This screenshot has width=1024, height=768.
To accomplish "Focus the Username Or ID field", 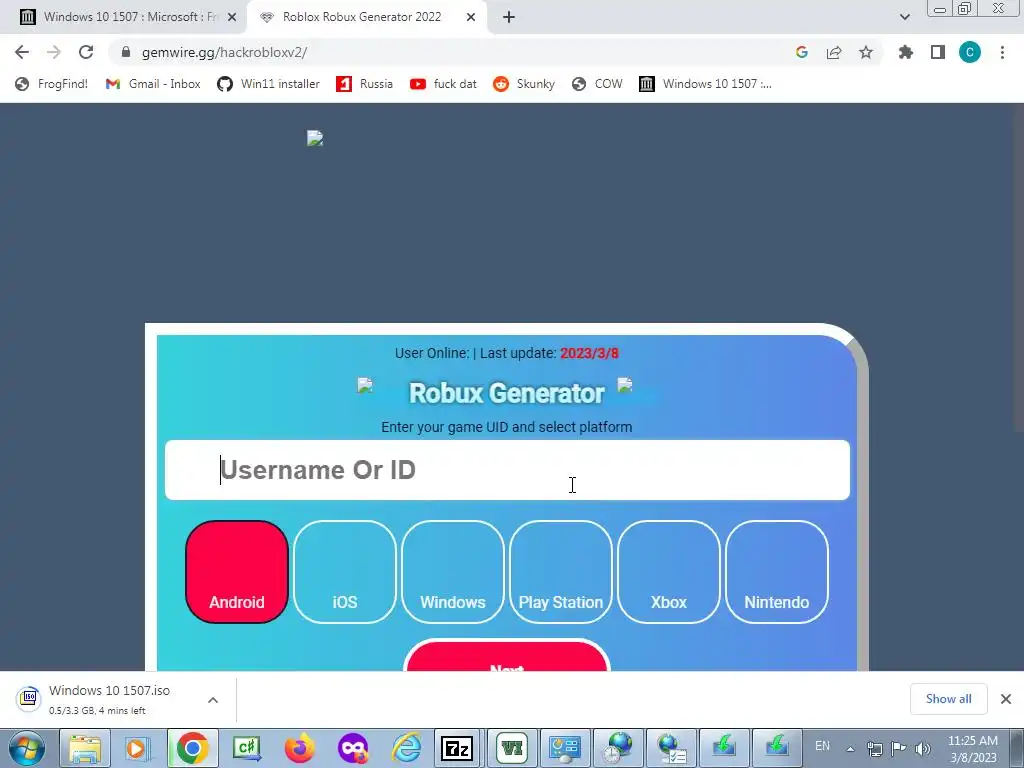I will pos(507,470).
